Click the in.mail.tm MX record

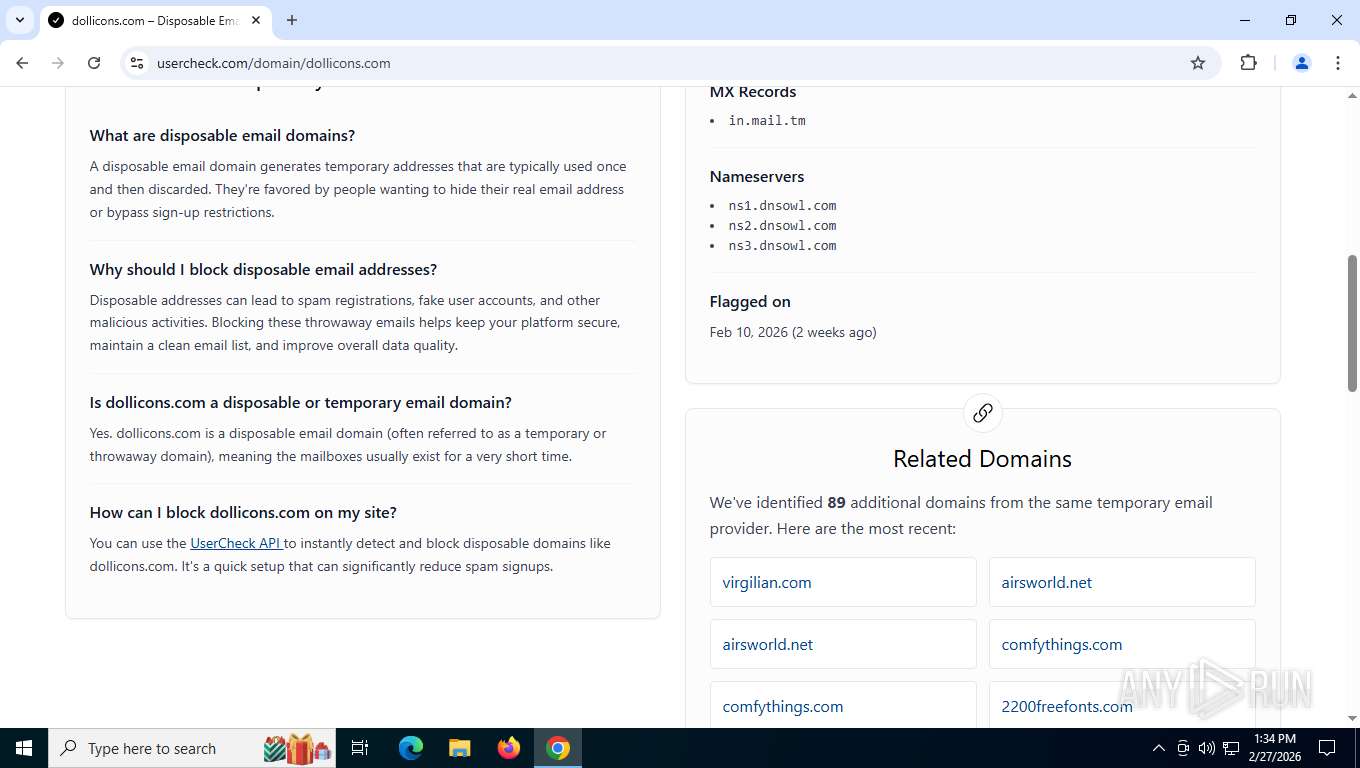(767, 120)
